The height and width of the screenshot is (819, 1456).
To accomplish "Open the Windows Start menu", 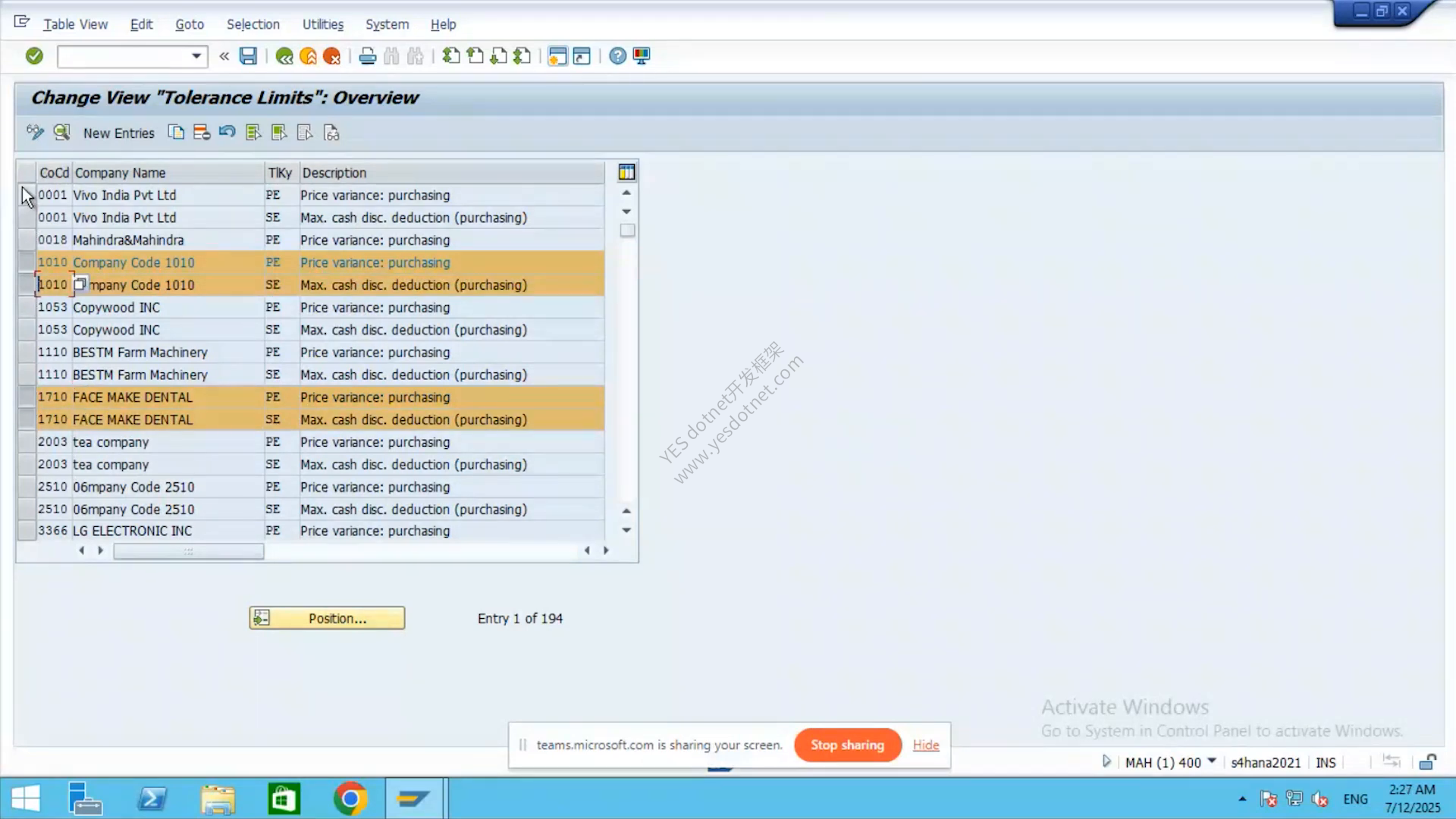I will tap(26, 799).
